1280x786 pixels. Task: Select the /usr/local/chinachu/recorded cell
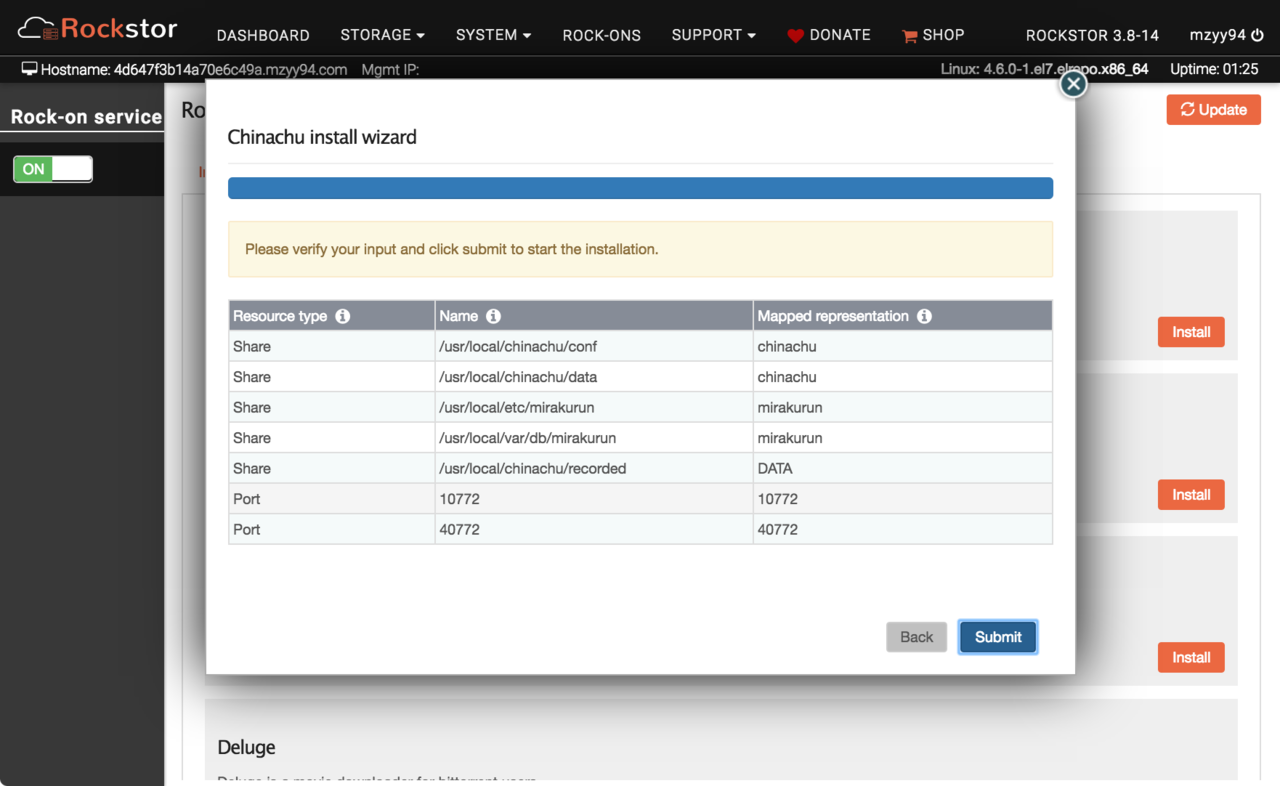tap(594, 468)
